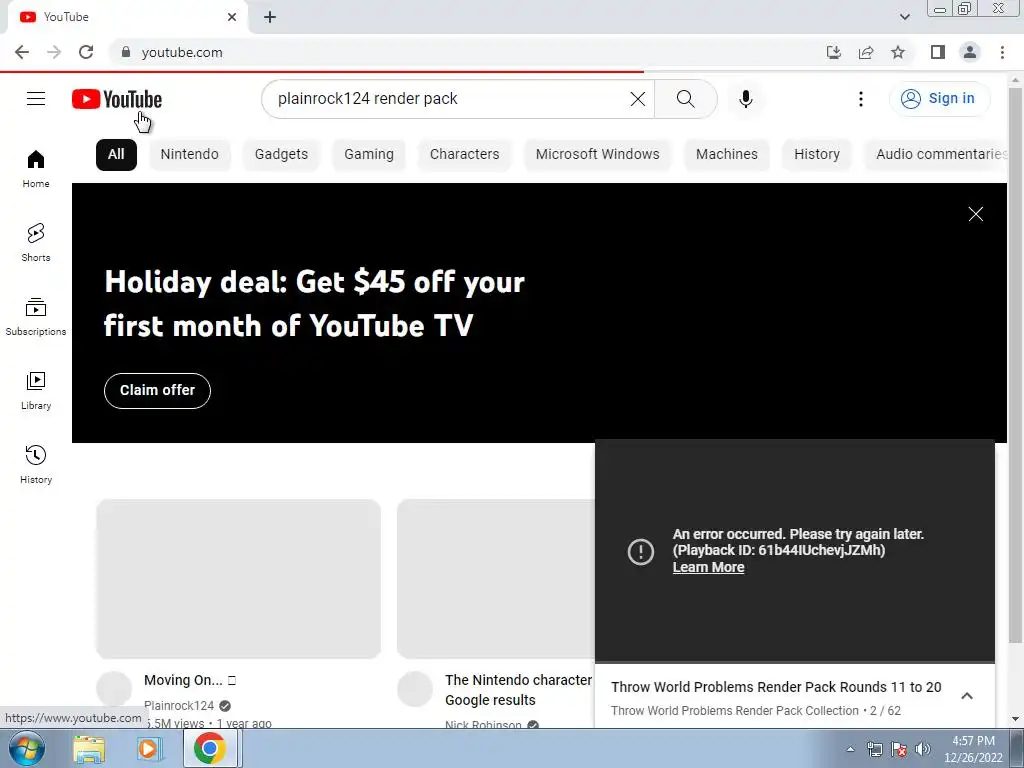Close the YouTube tab
This screenshot has width=1024, height=768.
232,17
